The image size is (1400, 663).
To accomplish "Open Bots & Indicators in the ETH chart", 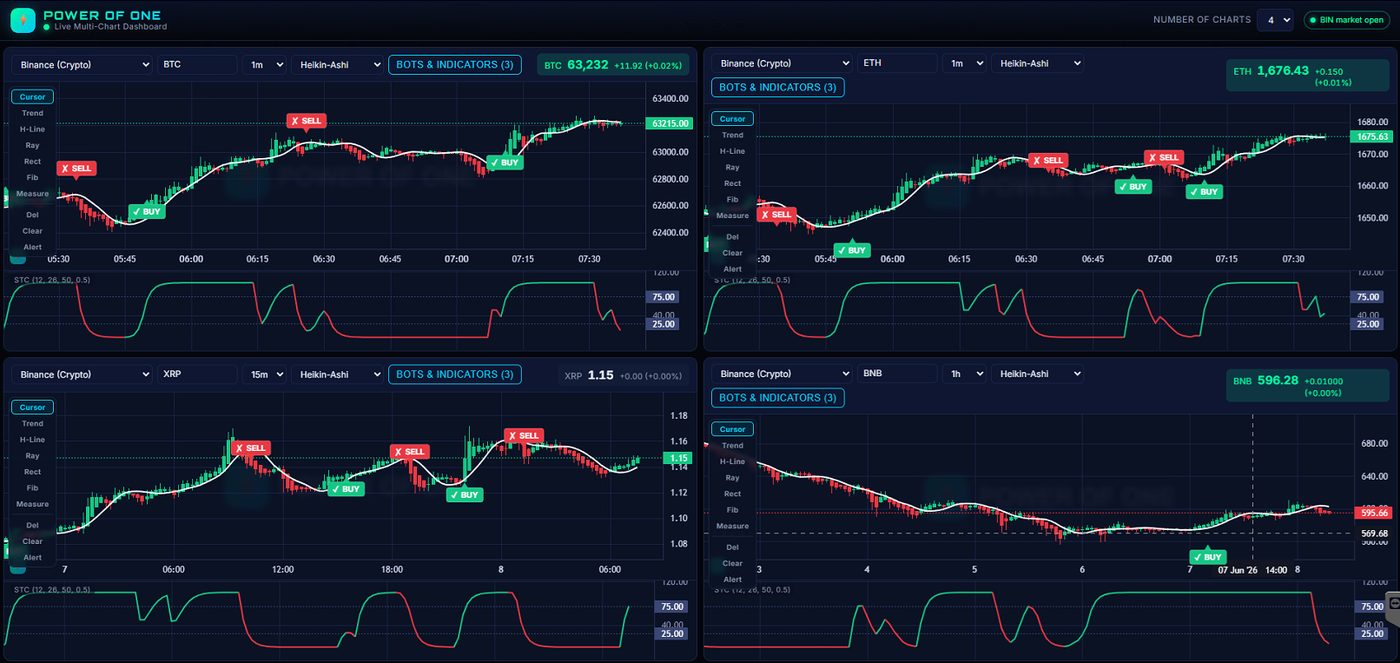I will (777, 87).
